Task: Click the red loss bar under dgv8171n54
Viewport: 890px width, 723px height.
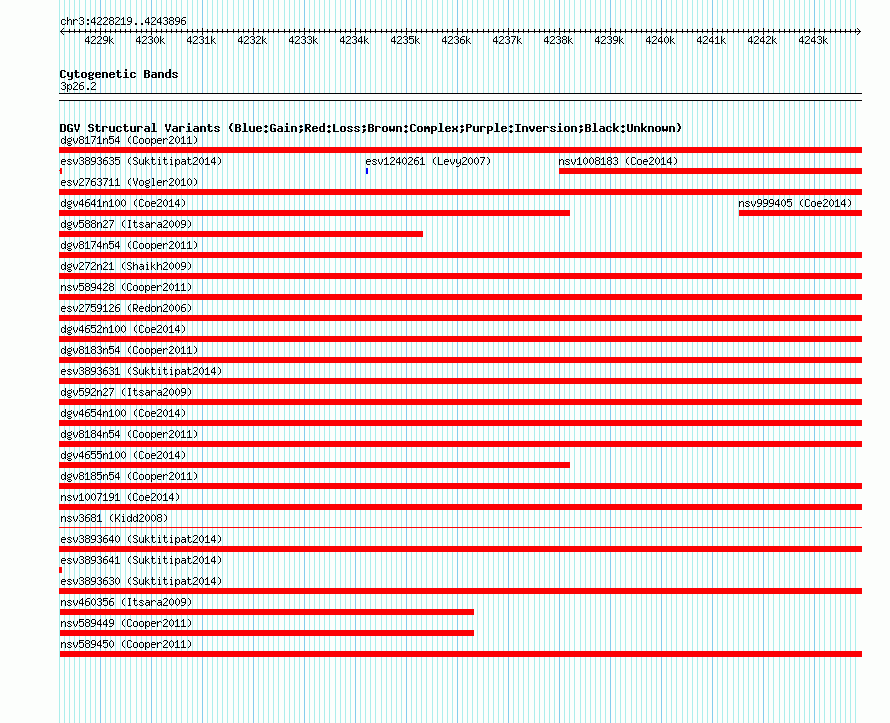Action: [460, 150]
